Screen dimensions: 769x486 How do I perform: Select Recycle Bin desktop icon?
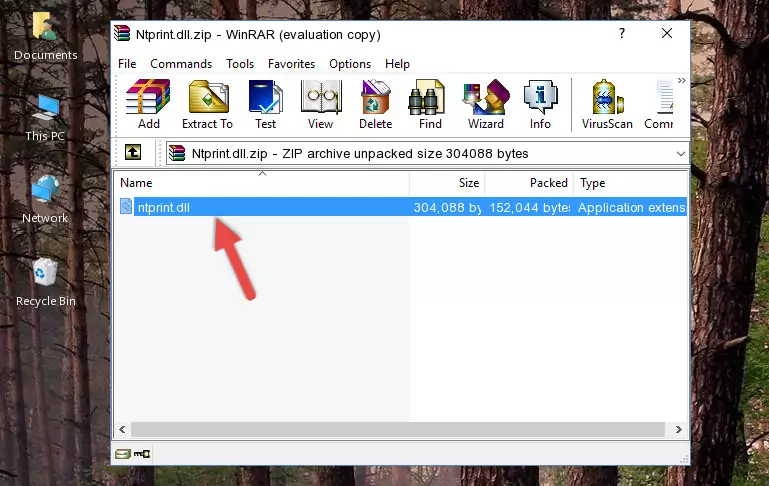46,282
